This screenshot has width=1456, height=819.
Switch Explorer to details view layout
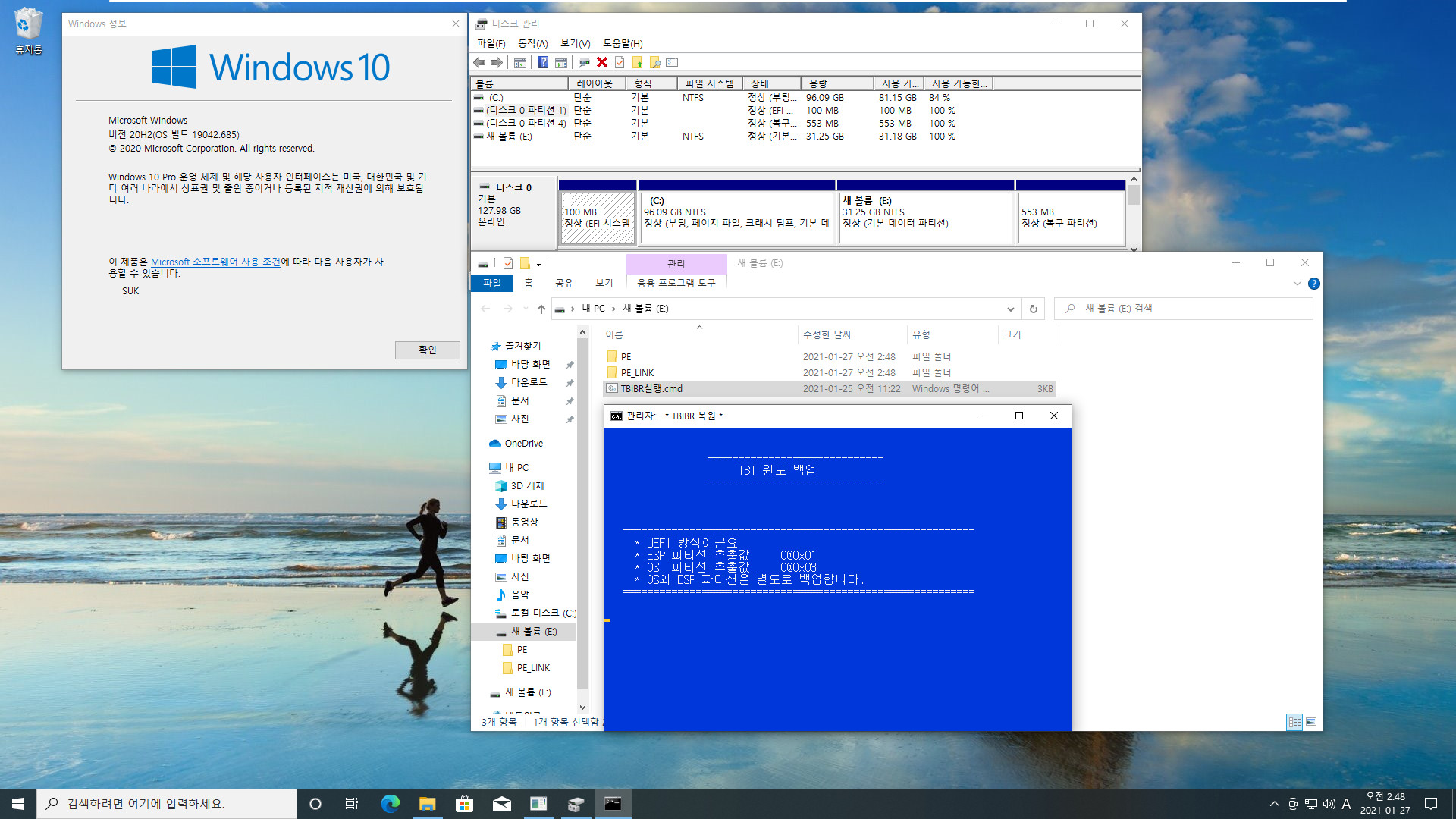point(1294,722)
